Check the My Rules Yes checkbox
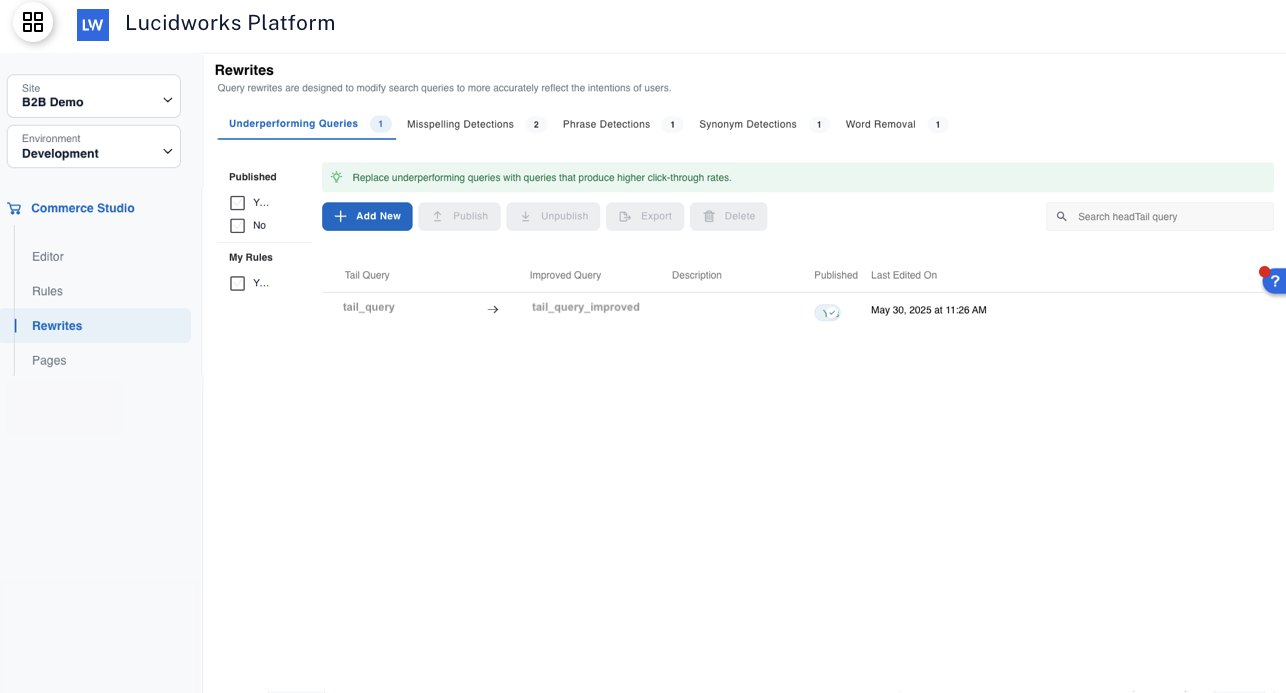The width and height of the screenshot is (1286, 693). (x=237, y=283)
